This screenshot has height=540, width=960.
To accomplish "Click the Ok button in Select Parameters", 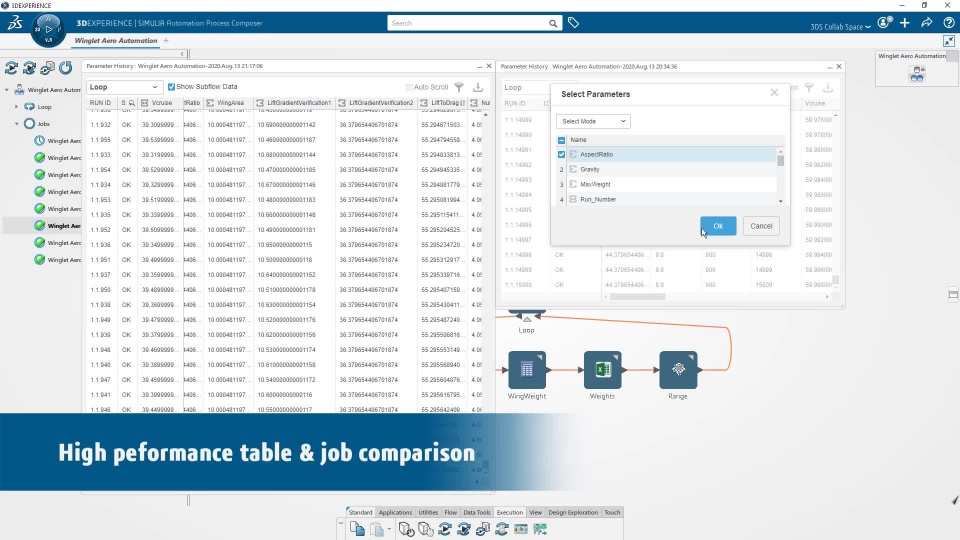I will click(x=718, y=226).
